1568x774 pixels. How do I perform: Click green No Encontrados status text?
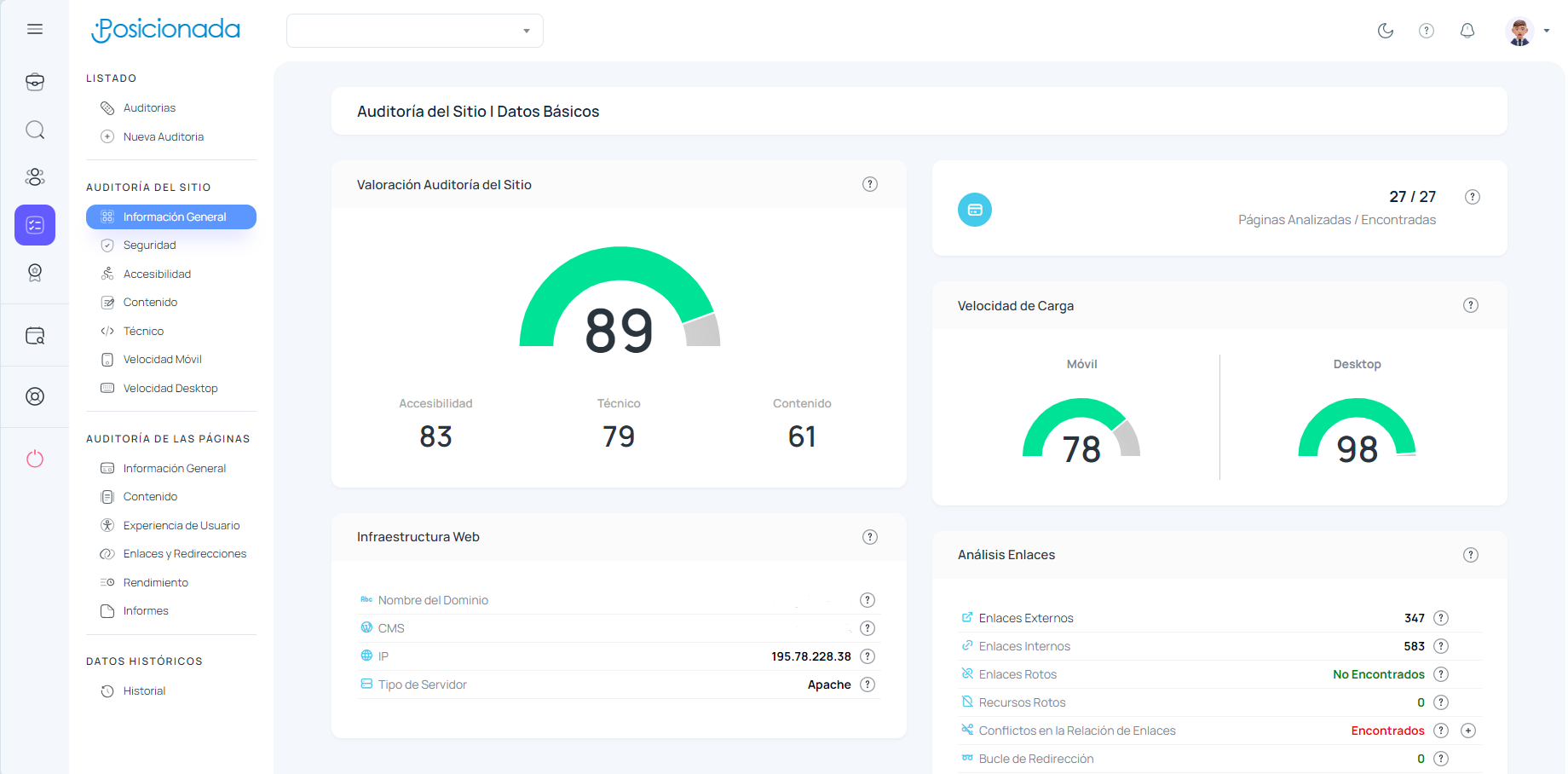click(x=1379, y=674)
